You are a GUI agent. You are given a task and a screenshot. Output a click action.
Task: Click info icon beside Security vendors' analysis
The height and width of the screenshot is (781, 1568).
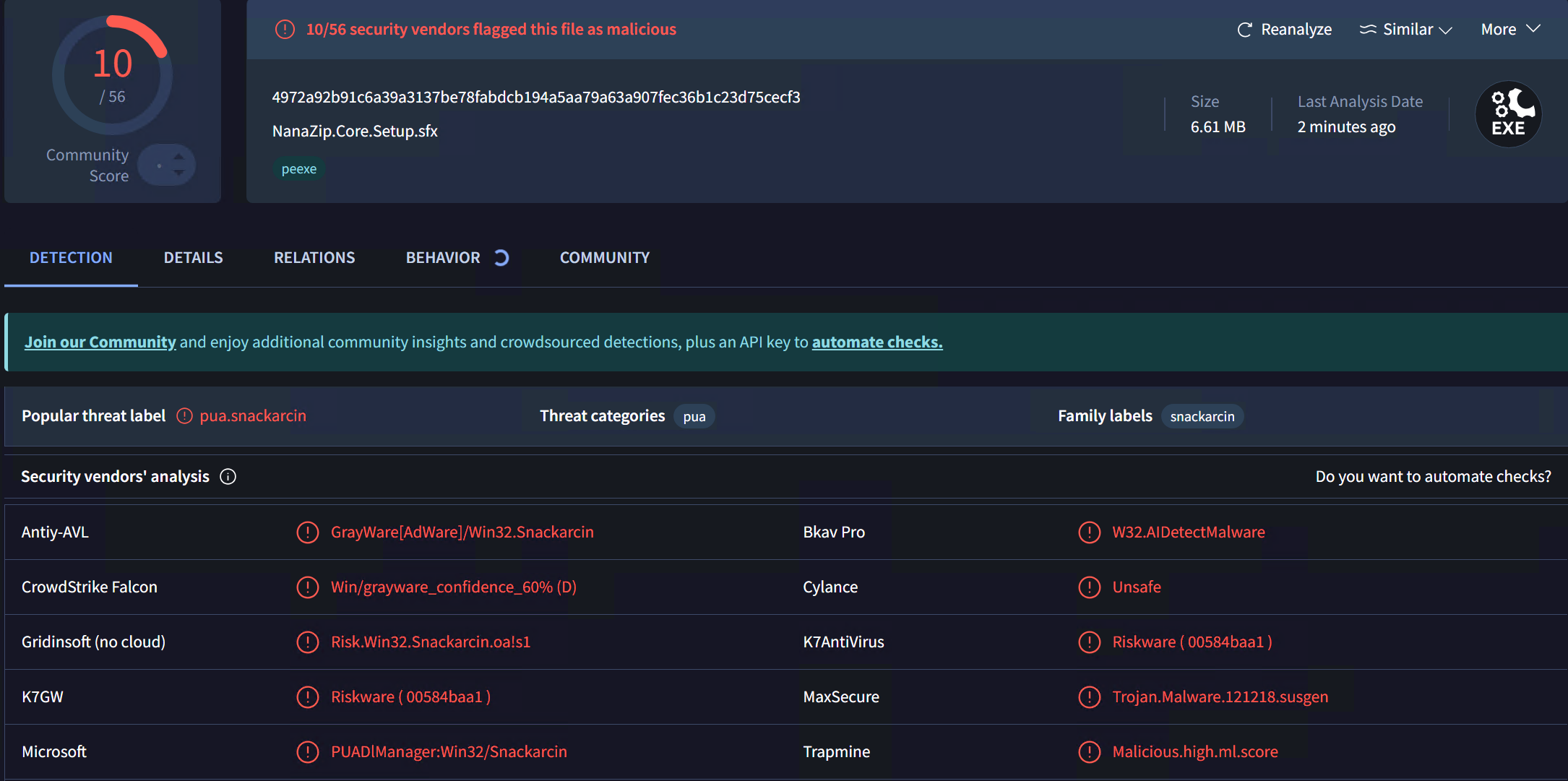228,477
